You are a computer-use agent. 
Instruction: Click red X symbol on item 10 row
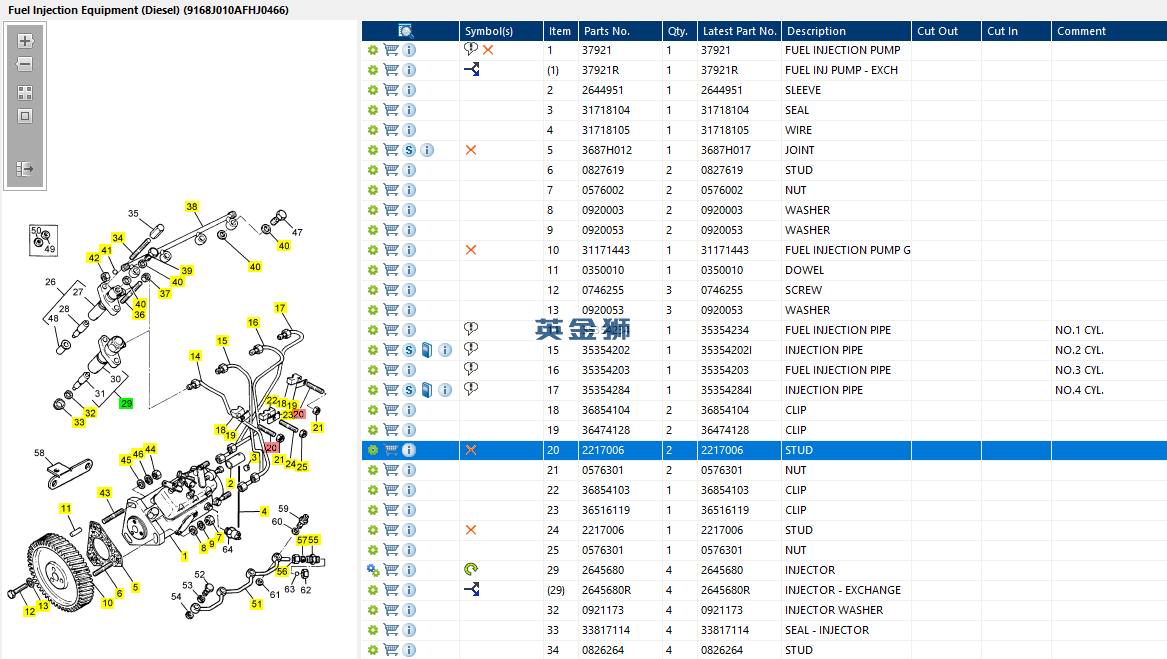pos(471,250)
